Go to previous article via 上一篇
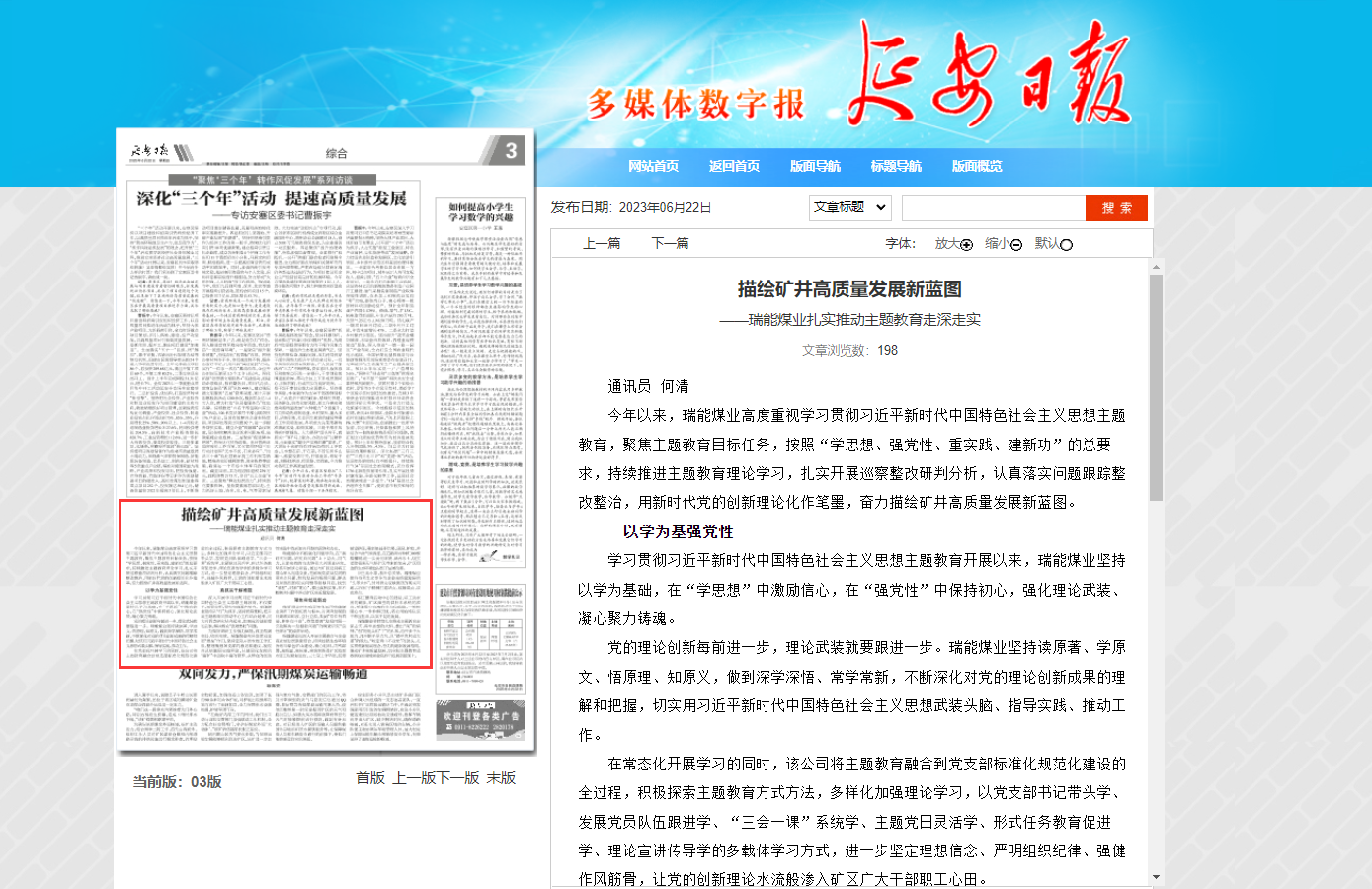The width and height of the screenshot is (1372, 889). pos(602,243)
